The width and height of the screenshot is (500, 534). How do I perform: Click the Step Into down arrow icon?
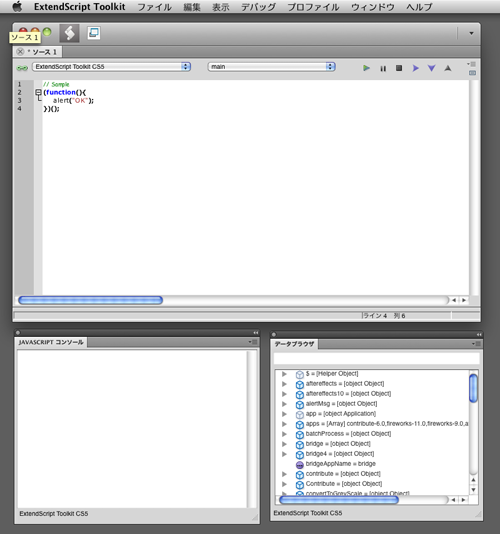pos(432,68)
